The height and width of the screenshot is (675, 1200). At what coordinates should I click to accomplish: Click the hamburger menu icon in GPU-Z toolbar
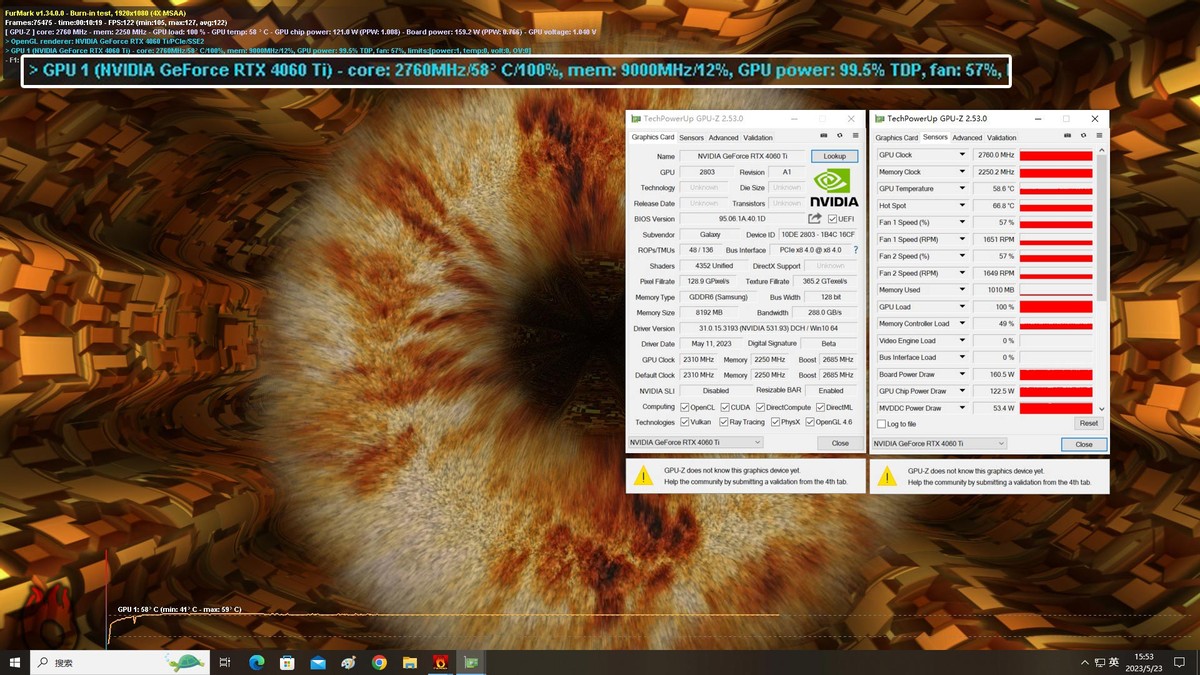[856, 136]
